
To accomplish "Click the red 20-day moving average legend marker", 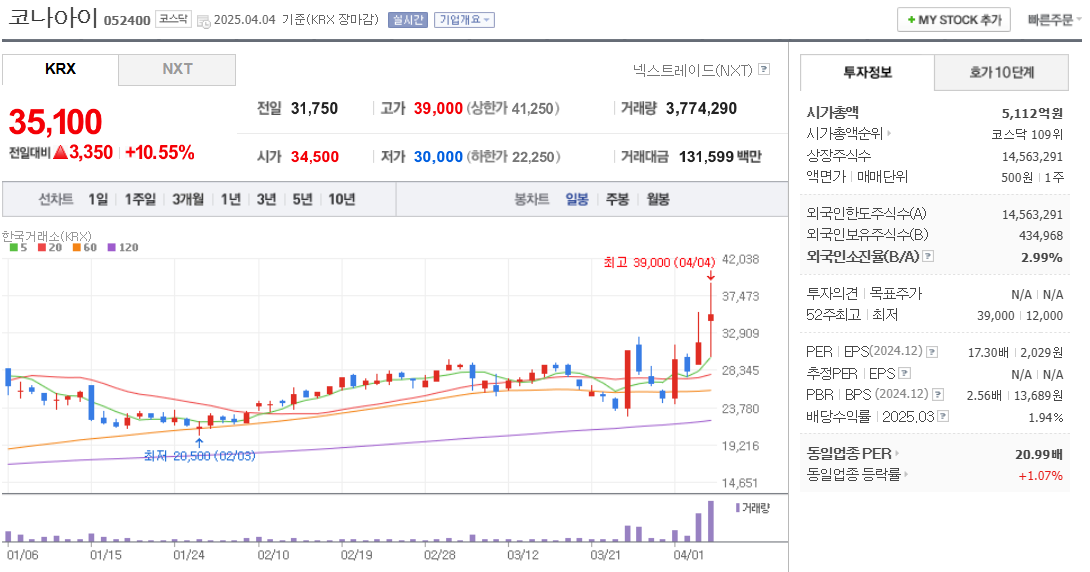I will point(42,247).
